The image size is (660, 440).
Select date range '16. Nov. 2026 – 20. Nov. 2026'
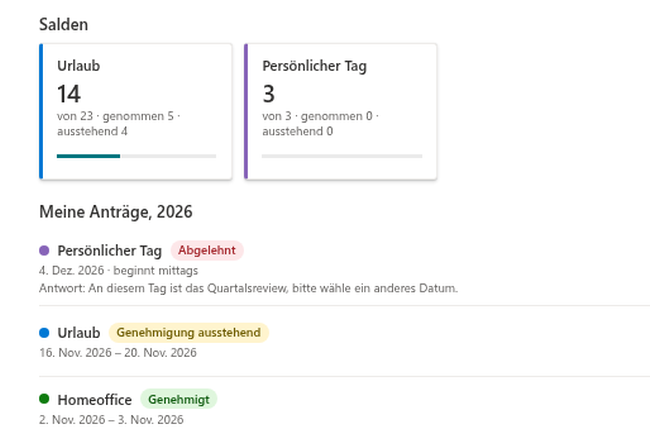point(118,352)
